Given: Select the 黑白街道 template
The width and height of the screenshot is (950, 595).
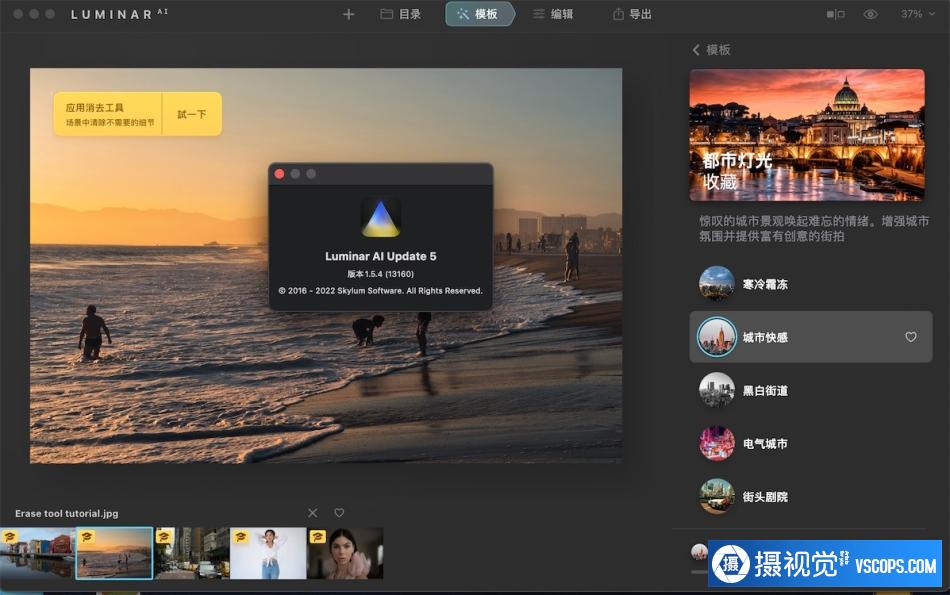Looking at the screenshot, I should (811, 390).
